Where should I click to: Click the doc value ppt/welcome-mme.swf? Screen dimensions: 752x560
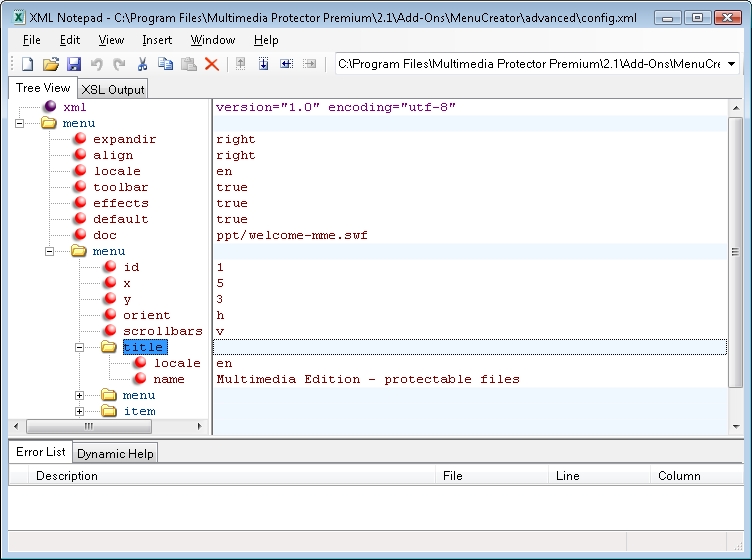point(292,235)
